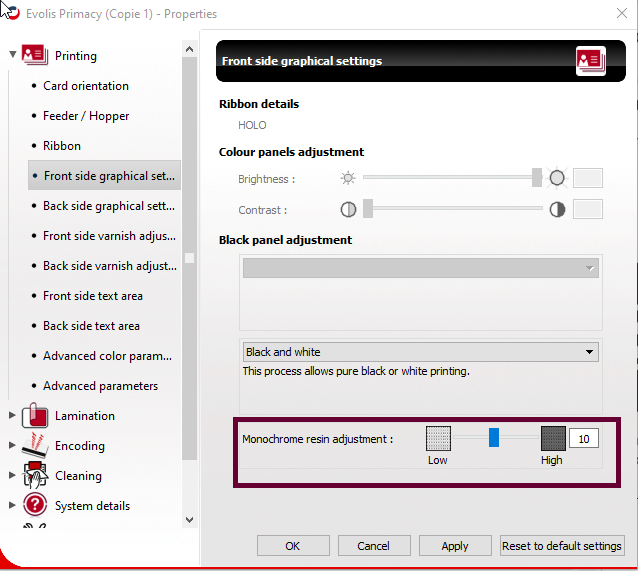Image resolution: width=638 pixels, height=571 pixels.
Task: Click the Evolis logo in title bar
Action: point(12,13)
